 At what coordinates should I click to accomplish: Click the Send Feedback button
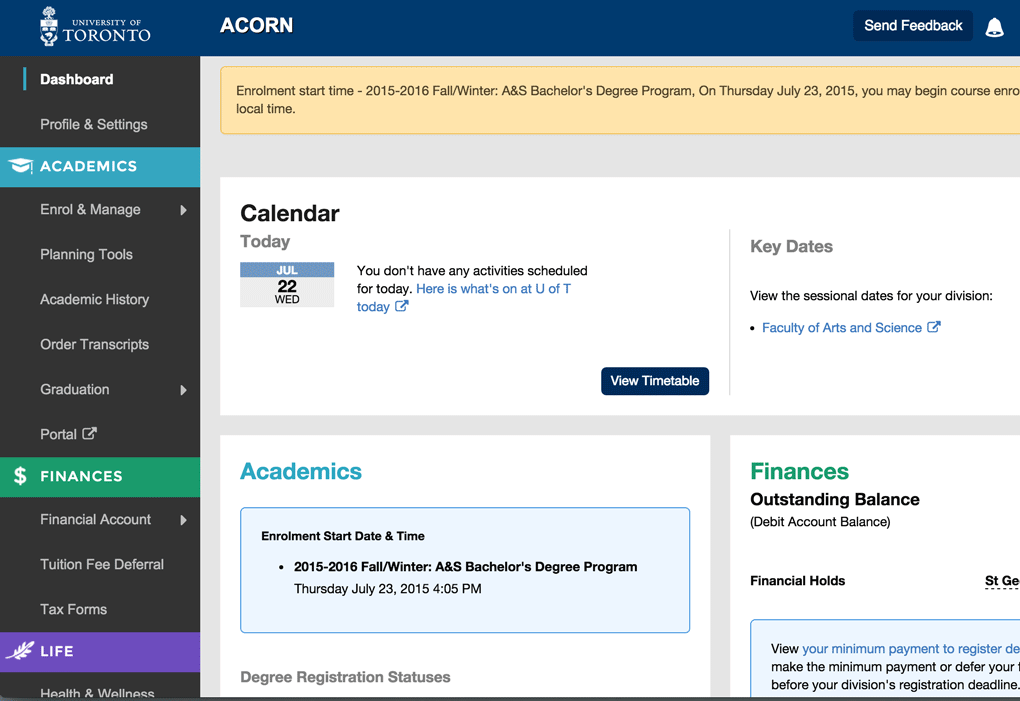click(912, 26)
